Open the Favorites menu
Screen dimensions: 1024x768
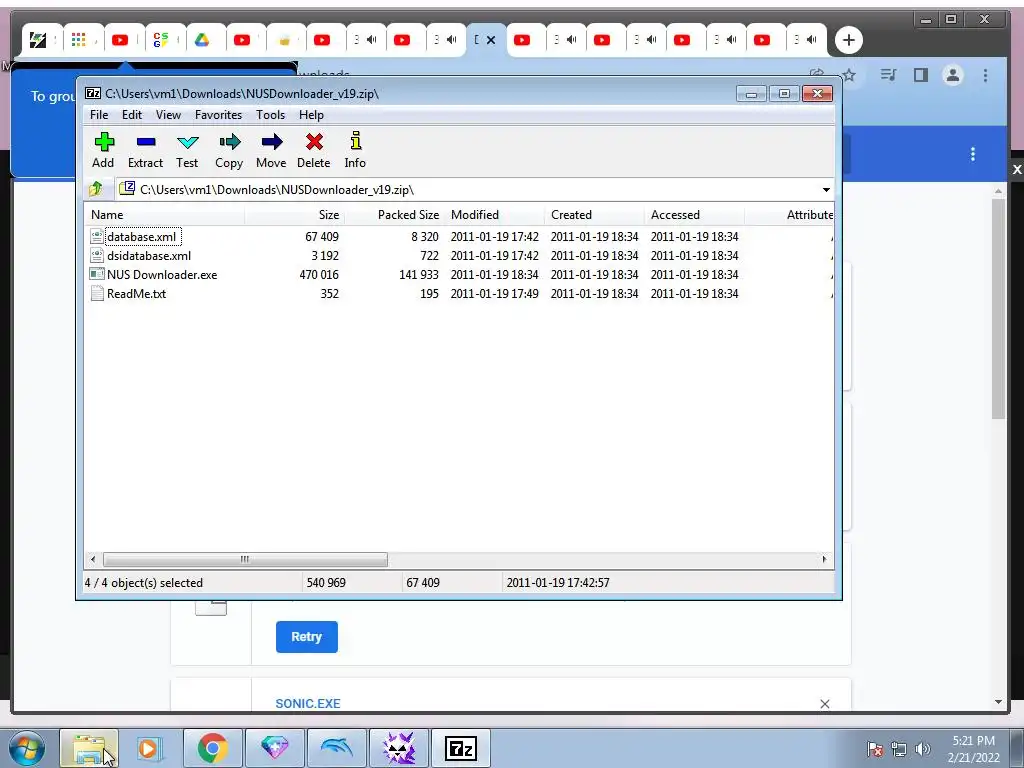[218, 115]
